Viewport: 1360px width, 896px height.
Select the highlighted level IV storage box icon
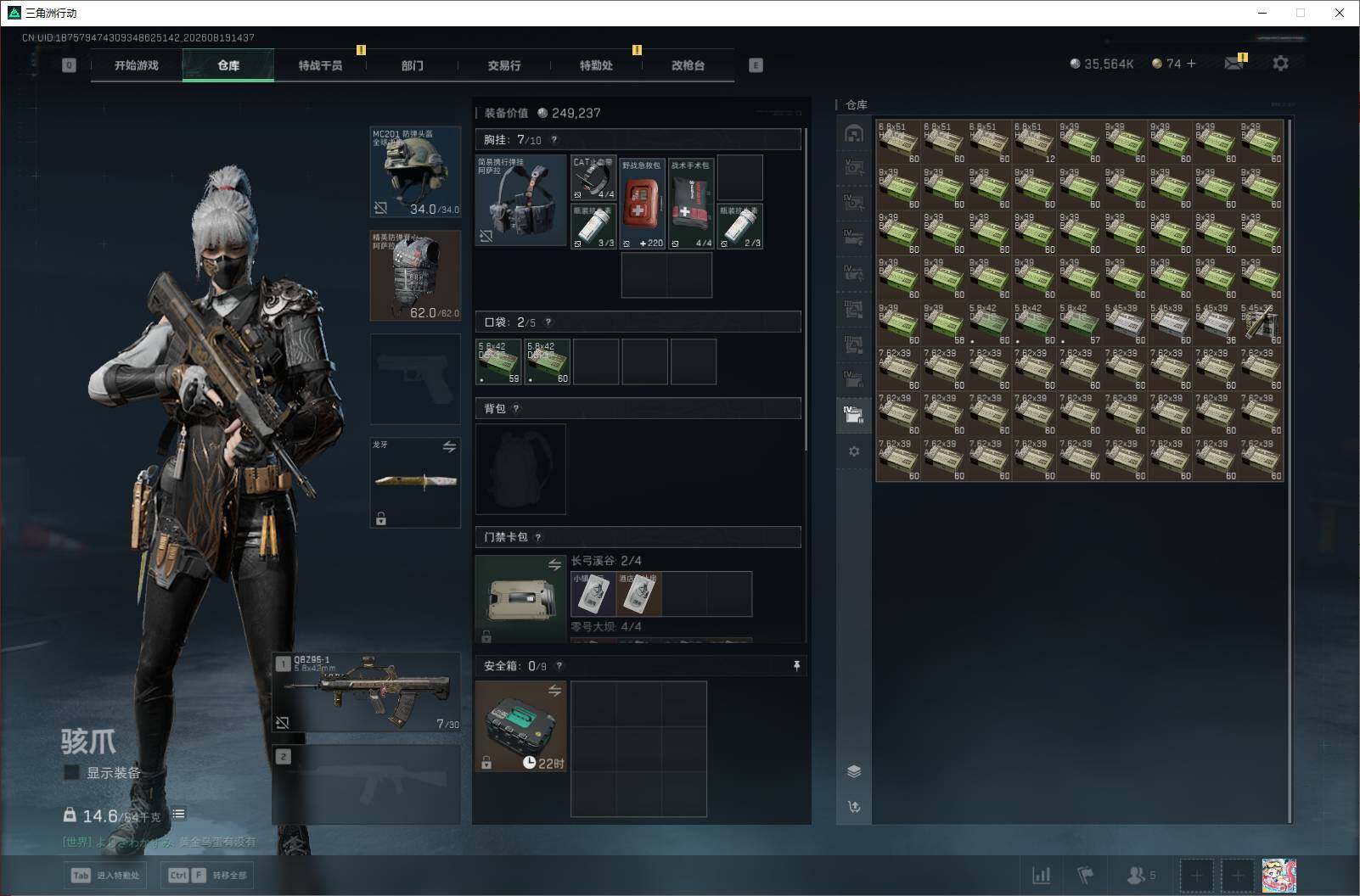click(x=854, y=415)
